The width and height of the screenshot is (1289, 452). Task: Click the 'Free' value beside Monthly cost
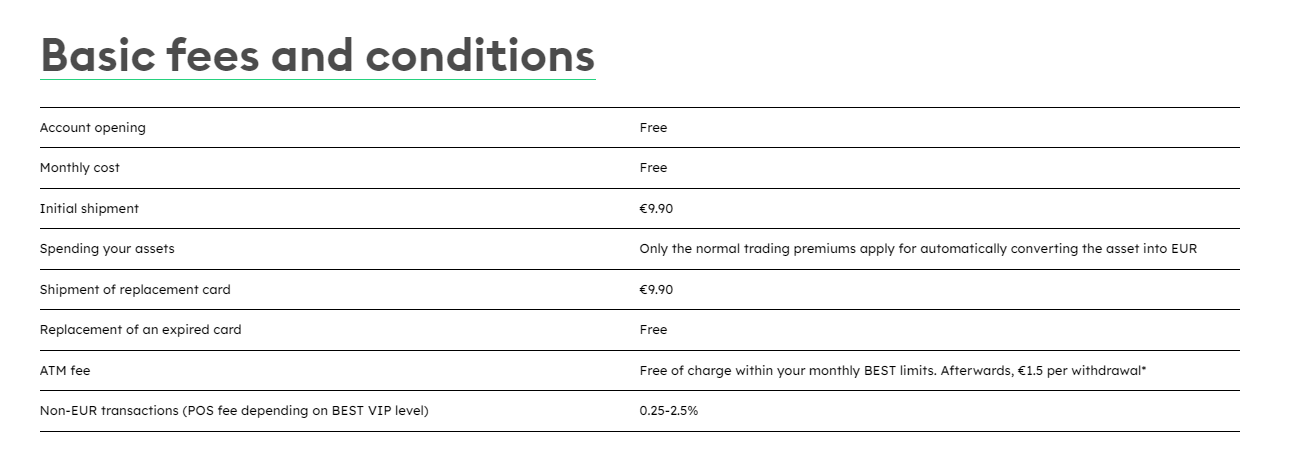(x=653, y=168)
